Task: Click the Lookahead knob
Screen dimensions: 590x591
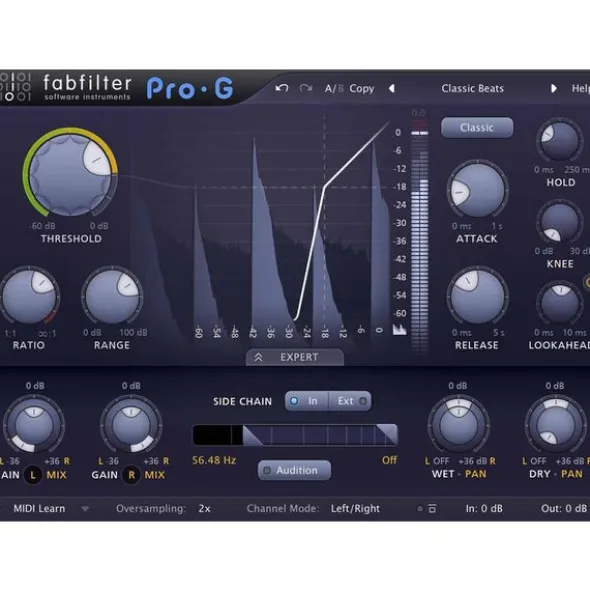Action: click(560, 303)
